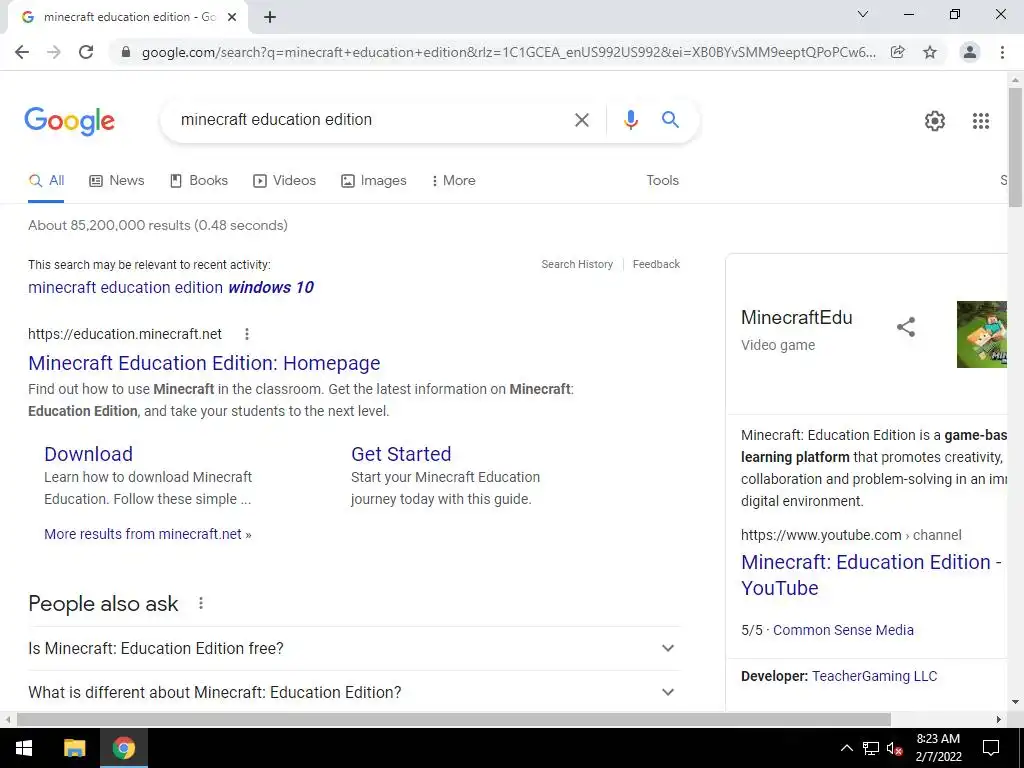Open the Download sitelink

click(88, 454)
